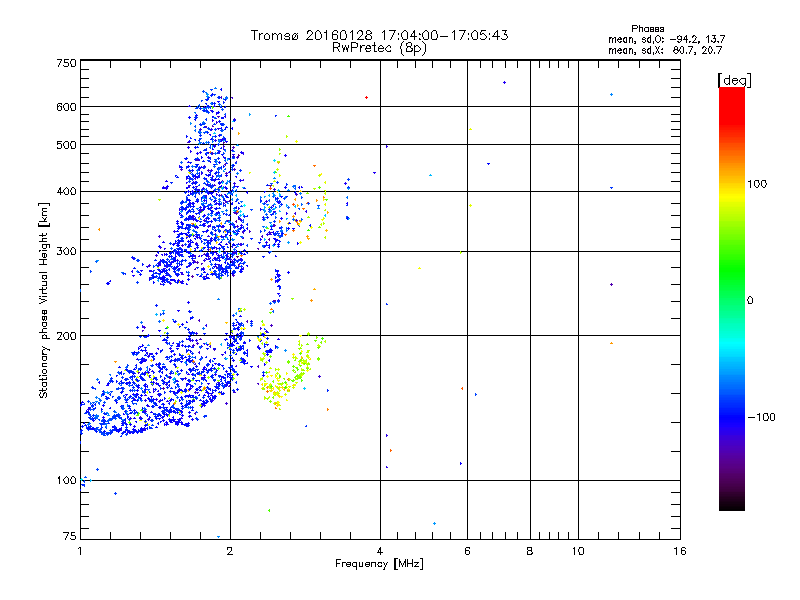Screen dimensions: 800x600
Task: Click the x-axis tick label '2'
Action: [230, 551]
